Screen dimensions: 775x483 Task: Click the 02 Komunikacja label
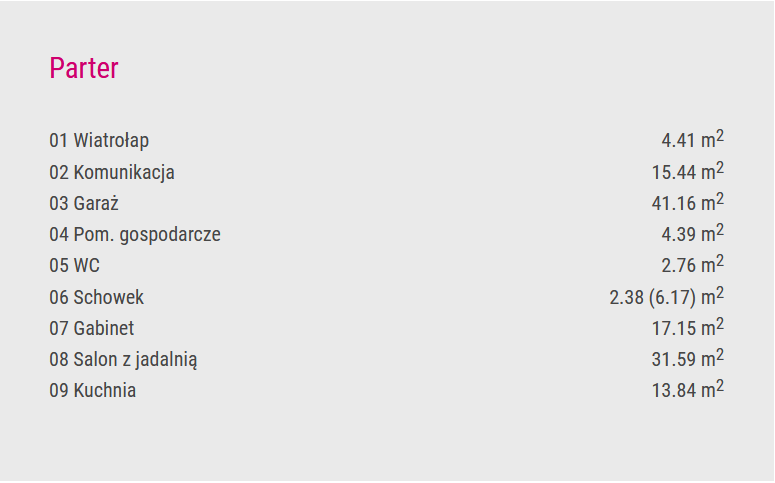click(112, 173)
